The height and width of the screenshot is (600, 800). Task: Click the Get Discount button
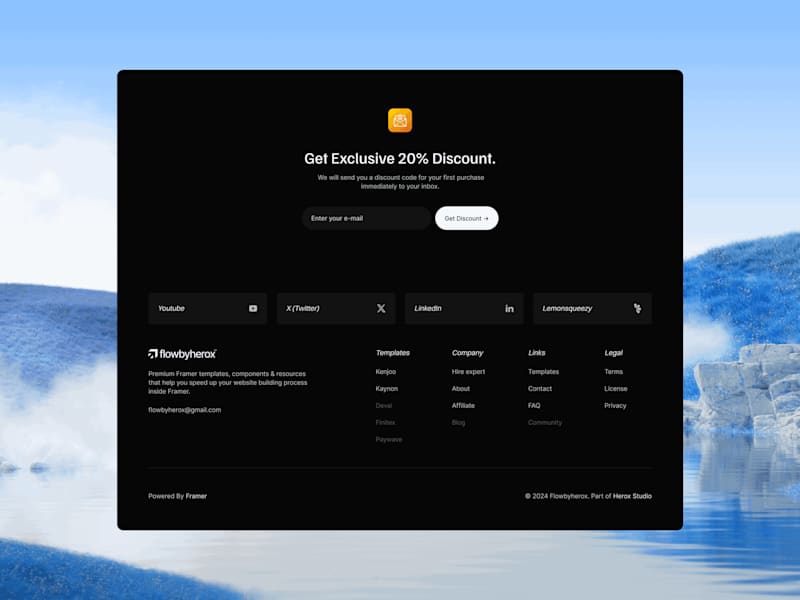click(x=466, y=218)
